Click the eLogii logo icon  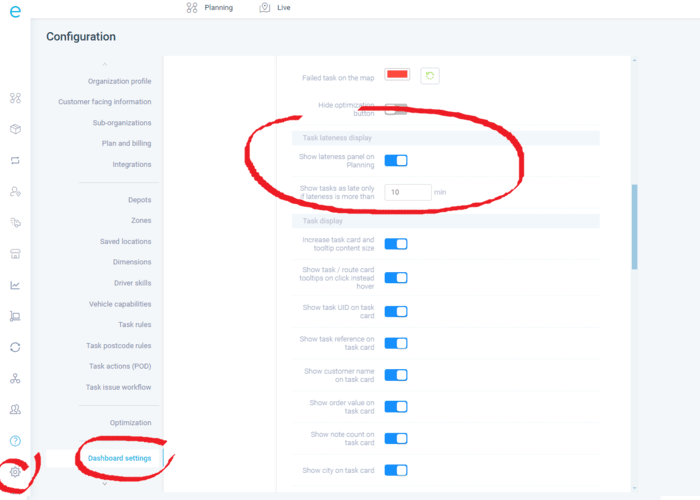coord(15,11)
